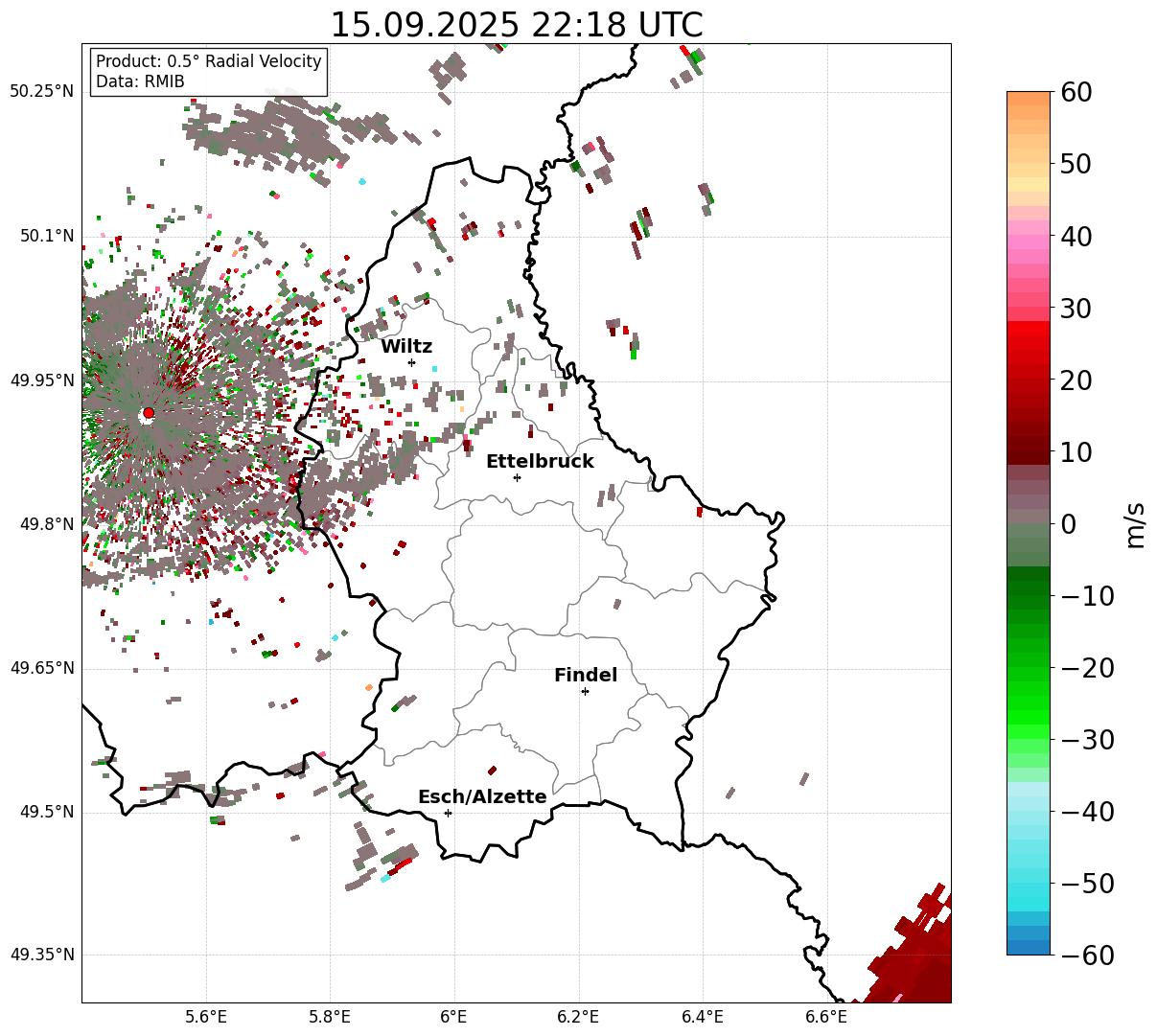
Task: Select the Wiltz city label
Action: pyautogui.click(x=406, y=347)
